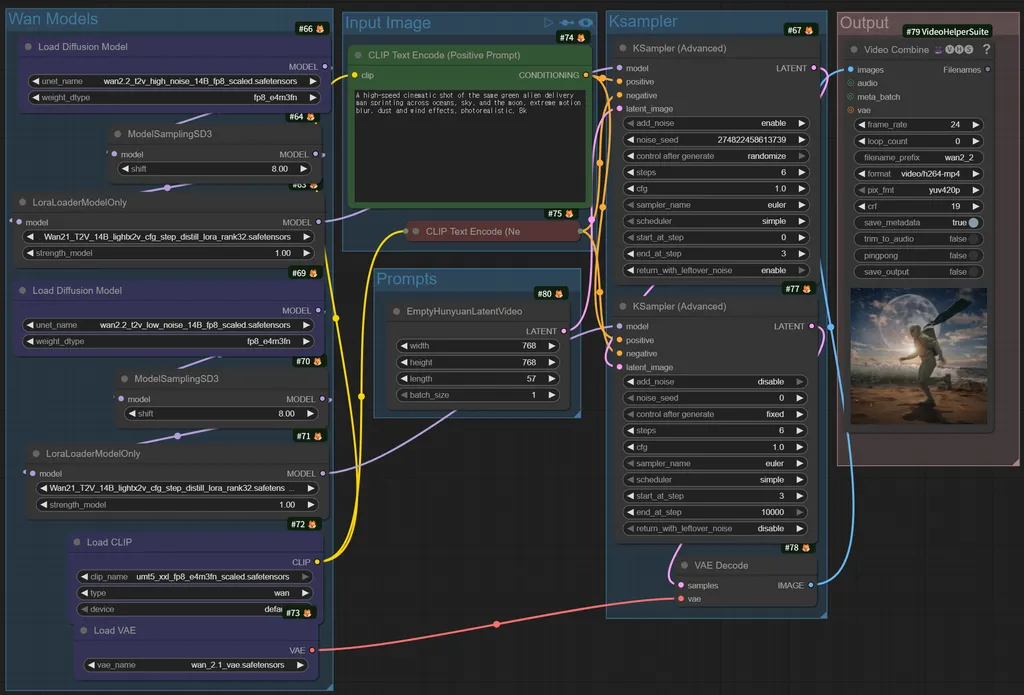Screen dimensions: 1024x695
Task: Increase width in EmptyHunyuanLatentVideo
Action: click(552, 346)
